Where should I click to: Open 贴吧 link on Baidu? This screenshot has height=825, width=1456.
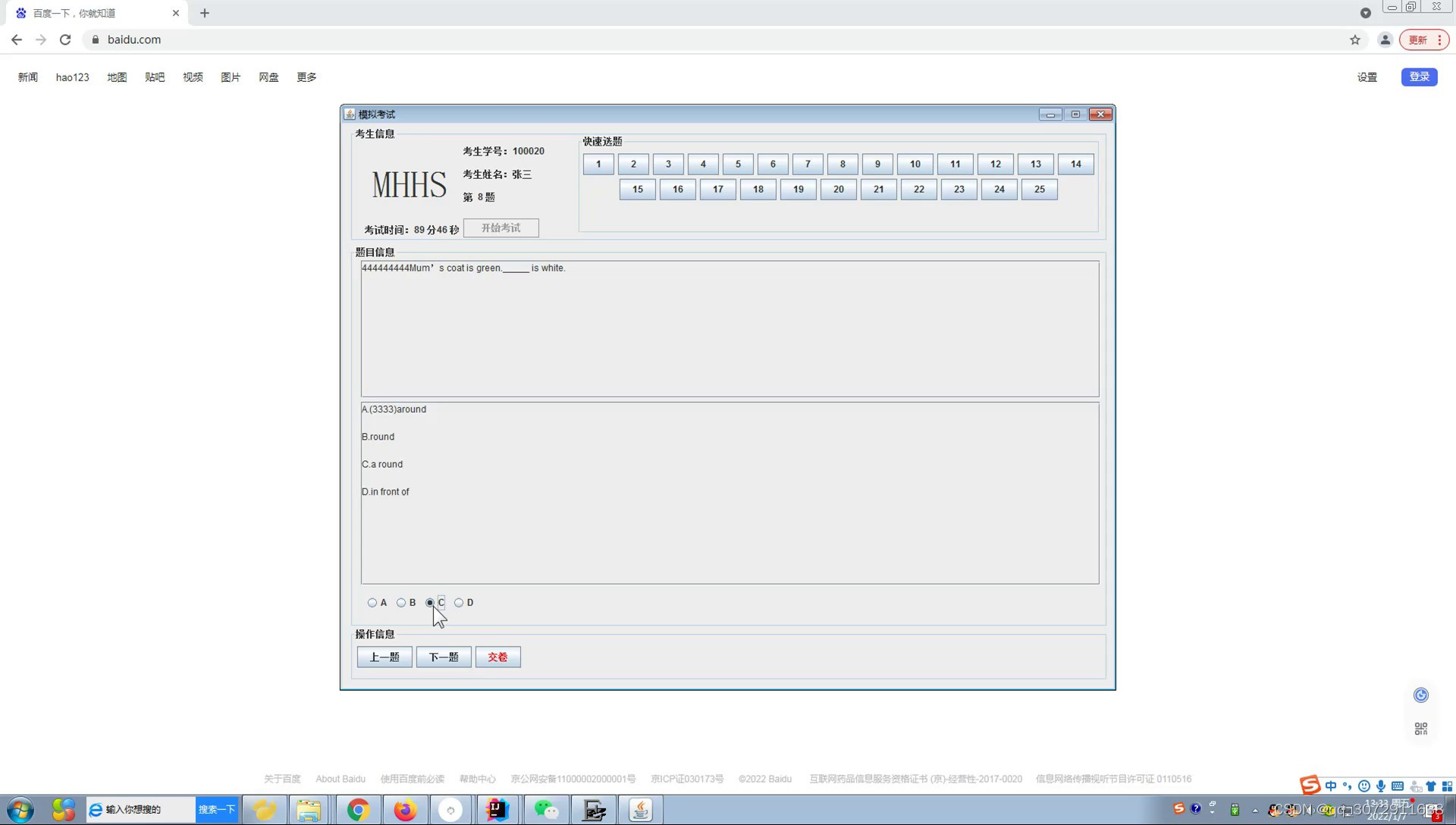point(155,77)
